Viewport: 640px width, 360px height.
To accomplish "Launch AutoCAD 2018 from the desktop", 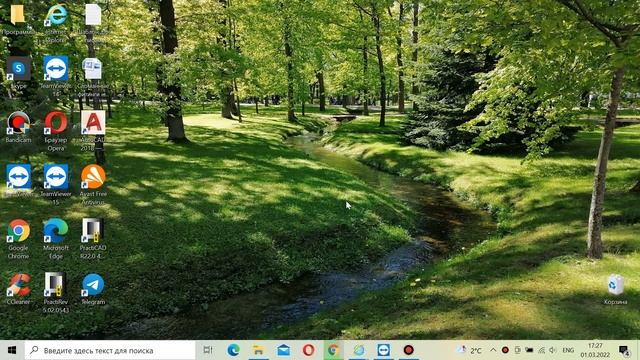I will coord(93,122).
